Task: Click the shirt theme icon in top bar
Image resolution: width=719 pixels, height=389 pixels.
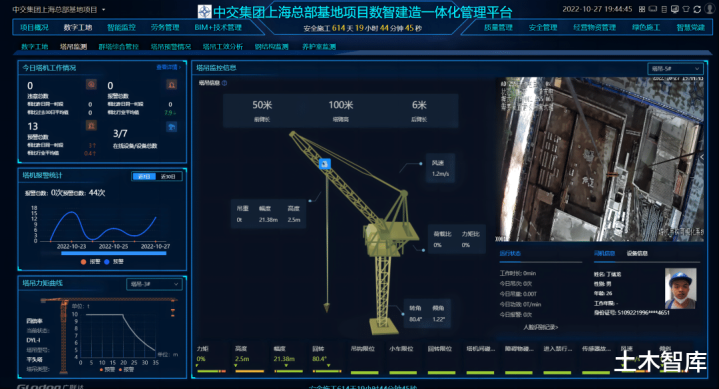Action: (686, 9)
